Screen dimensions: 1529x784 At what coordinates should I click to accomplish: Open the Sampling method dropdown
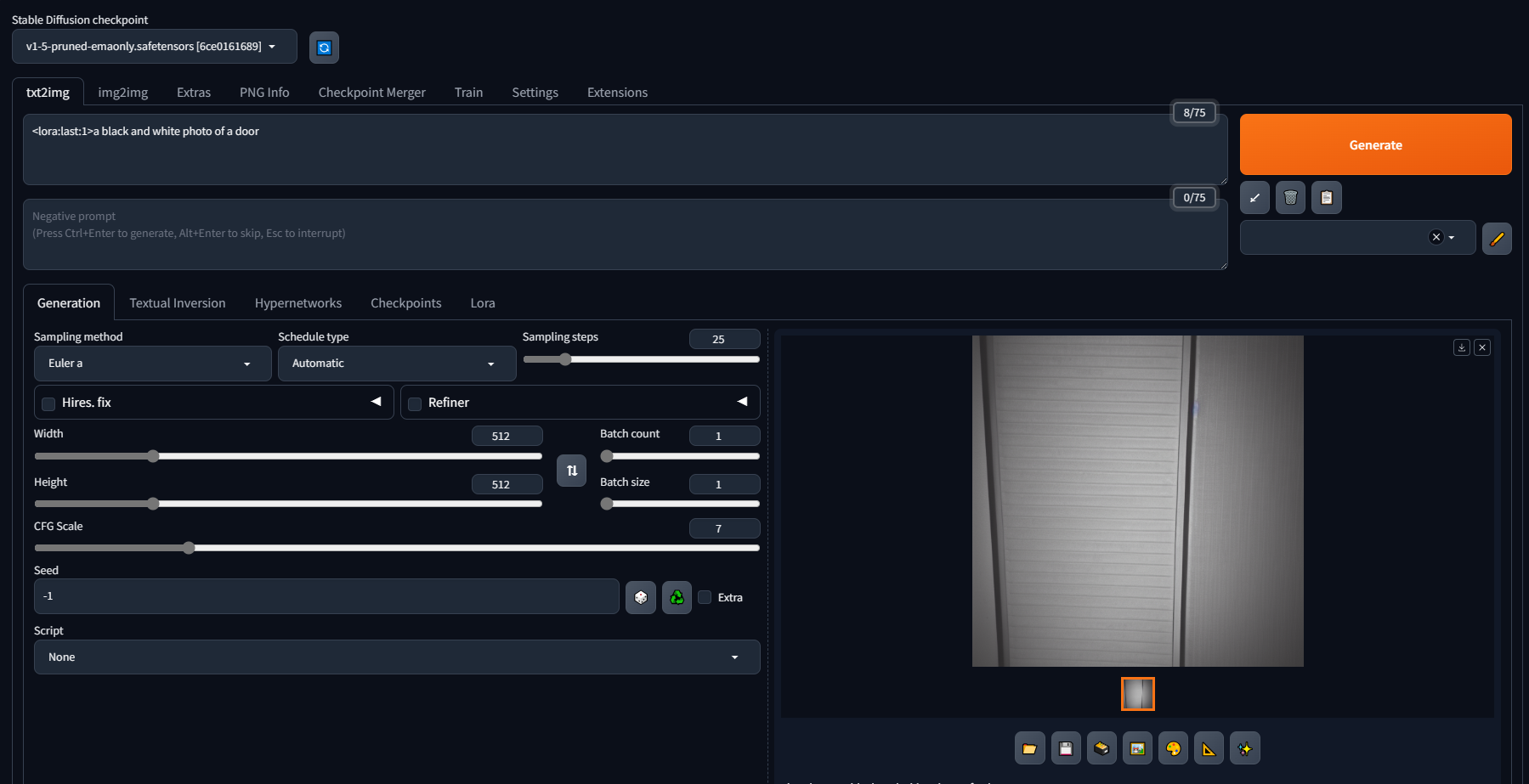(153, 364)
